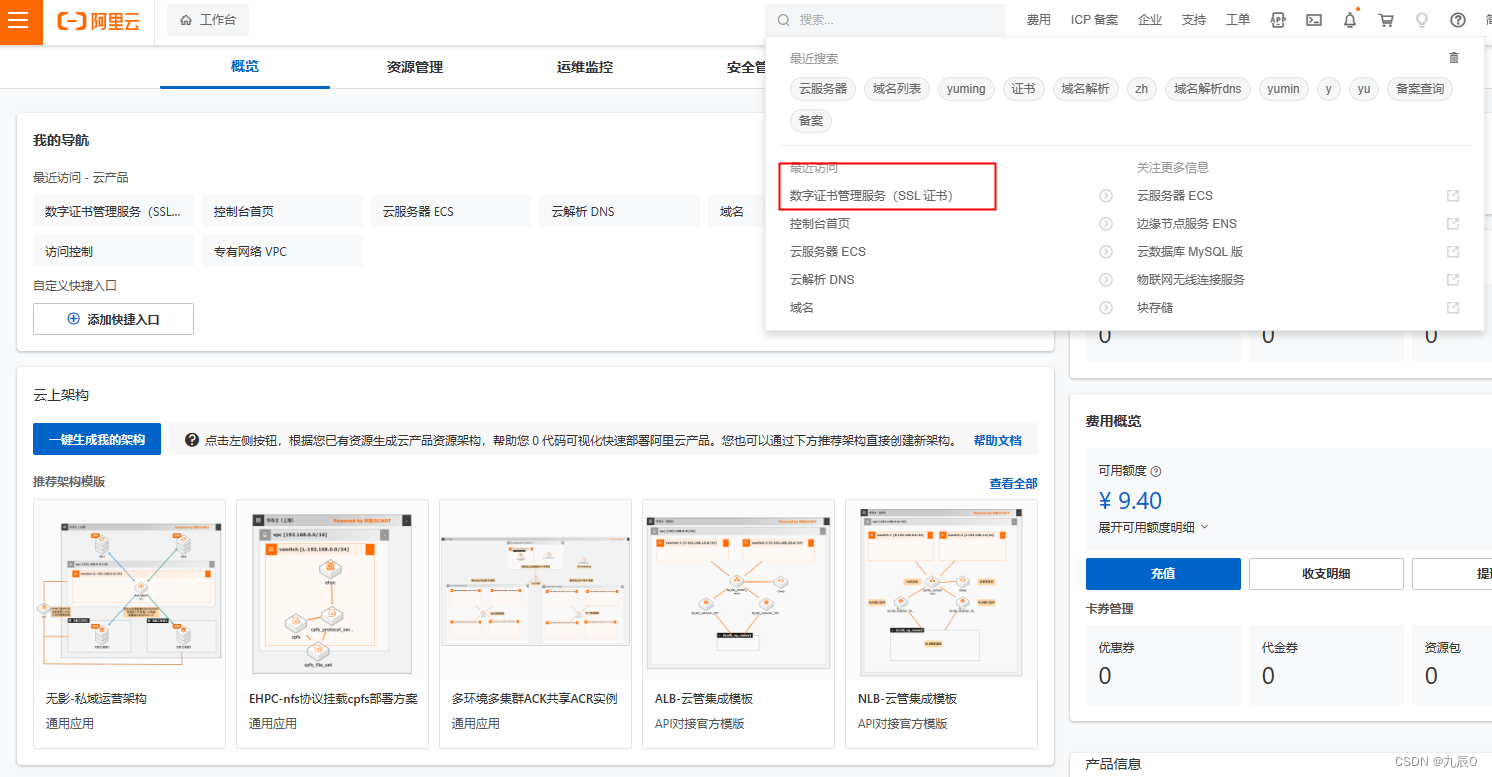
Task: Click arrow icon beside 控制台首页 recent entry
Action: (1106, 224)
